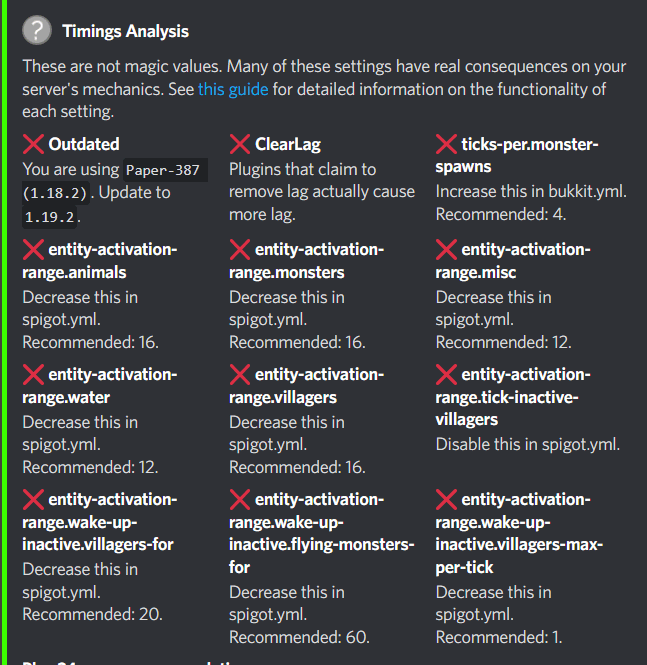
Task: Click the red X beside ticks-per.monster-spawns
Action: coord(447,144)
